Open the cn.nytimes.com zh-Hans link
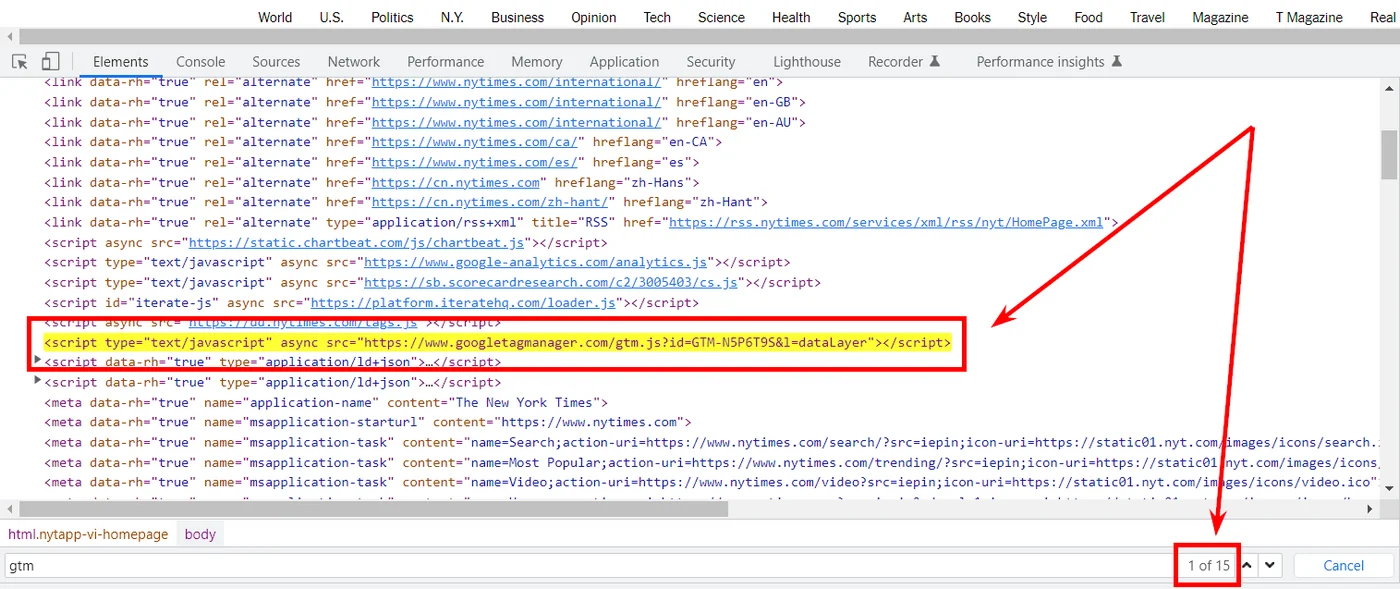 tap(456, 182)
